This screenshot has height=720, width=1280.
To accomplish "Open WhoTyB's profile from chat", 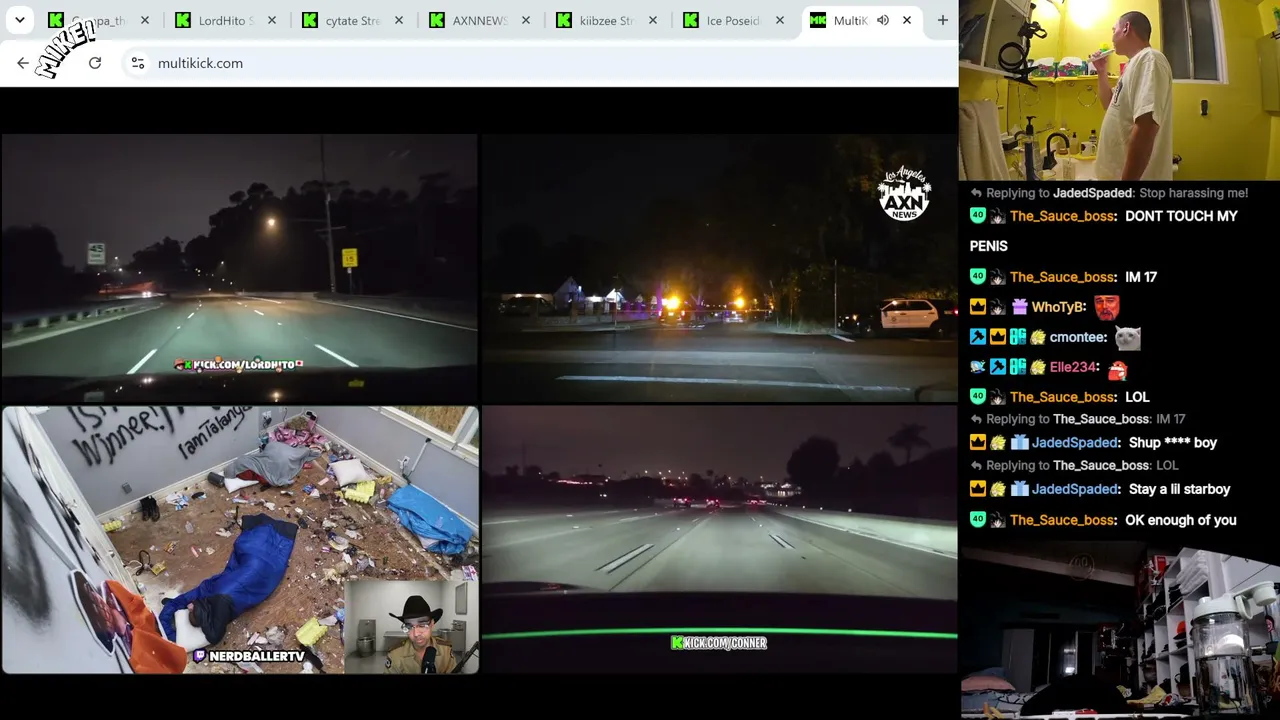I will point(1059,307).
